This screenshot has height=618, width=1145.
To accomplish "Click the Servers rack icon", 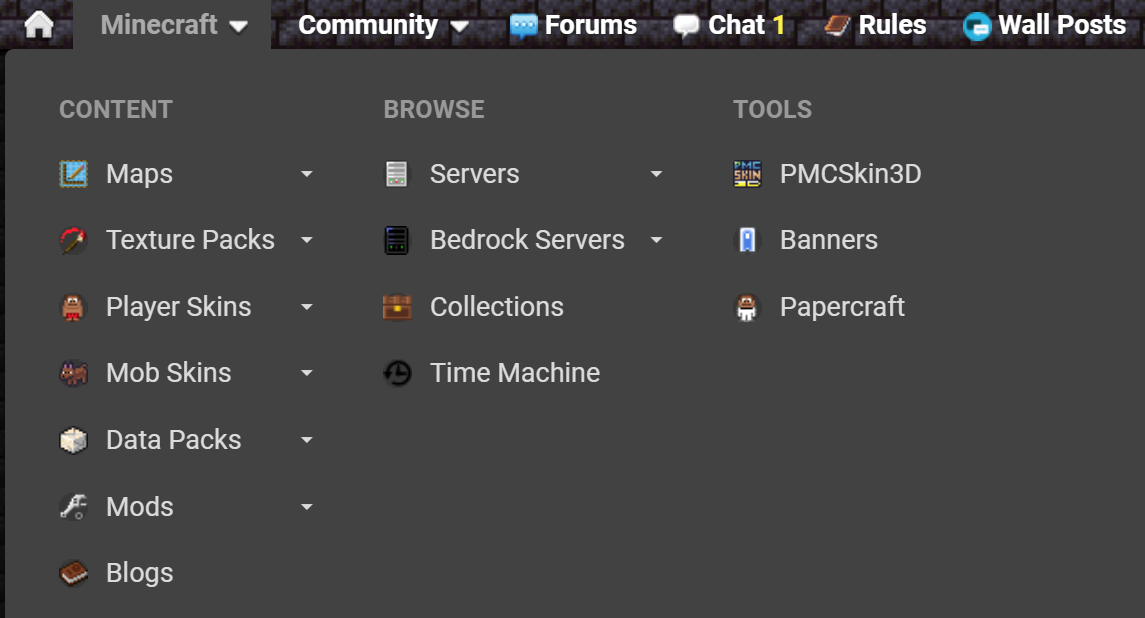I will pos(397,174).
